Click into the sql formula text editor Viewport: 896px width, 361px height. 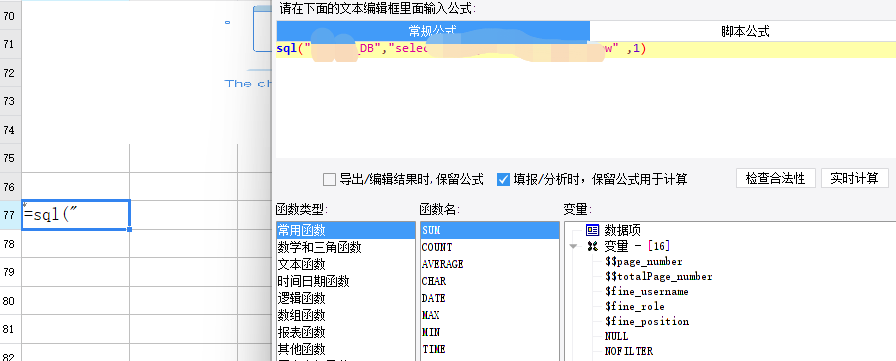[x=586, y=99]
